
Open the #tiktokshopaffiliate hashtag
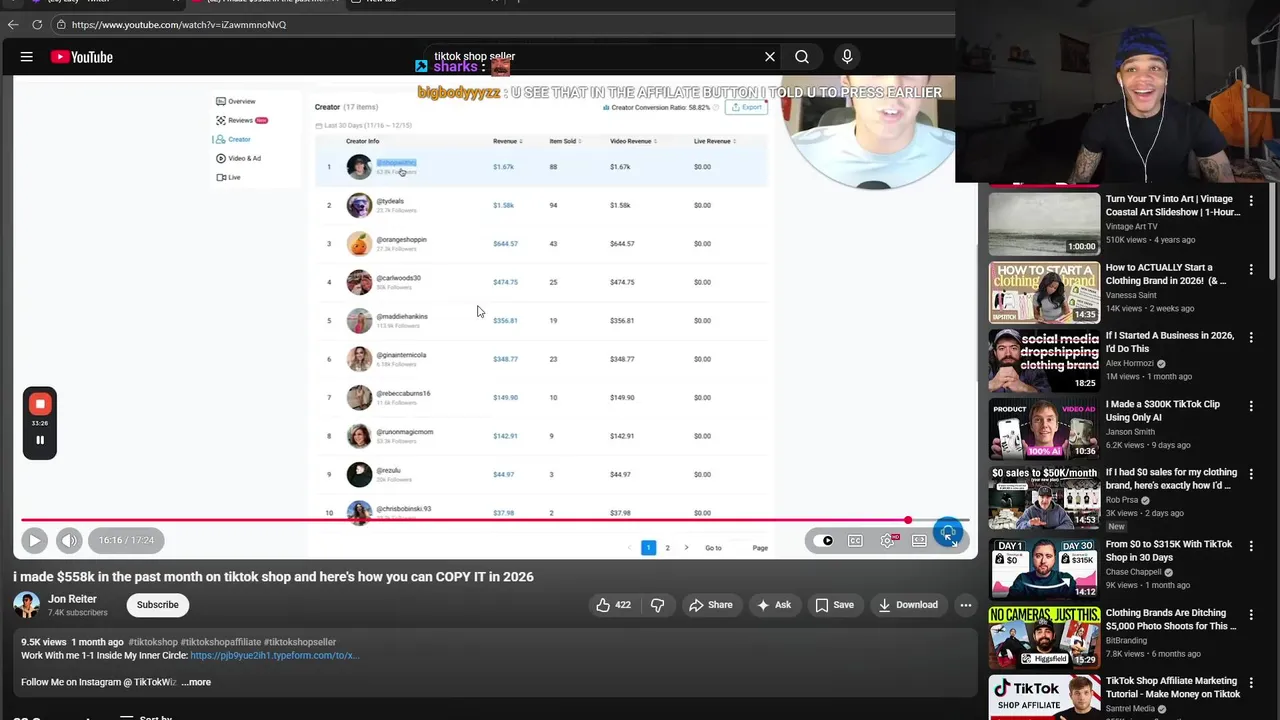click(221, 642)
